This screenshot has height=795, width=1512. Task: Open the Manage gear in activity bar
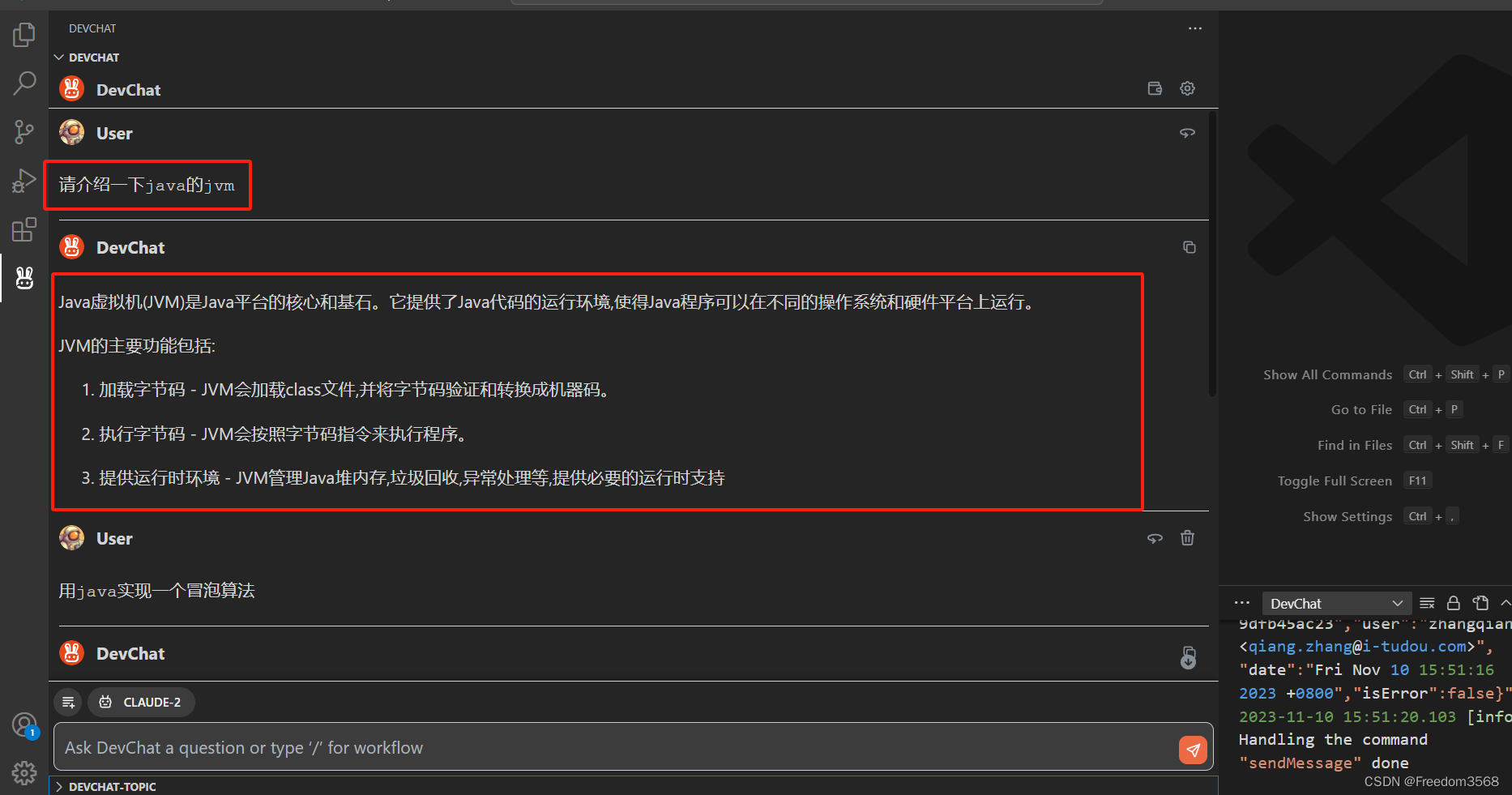(24, 772)
